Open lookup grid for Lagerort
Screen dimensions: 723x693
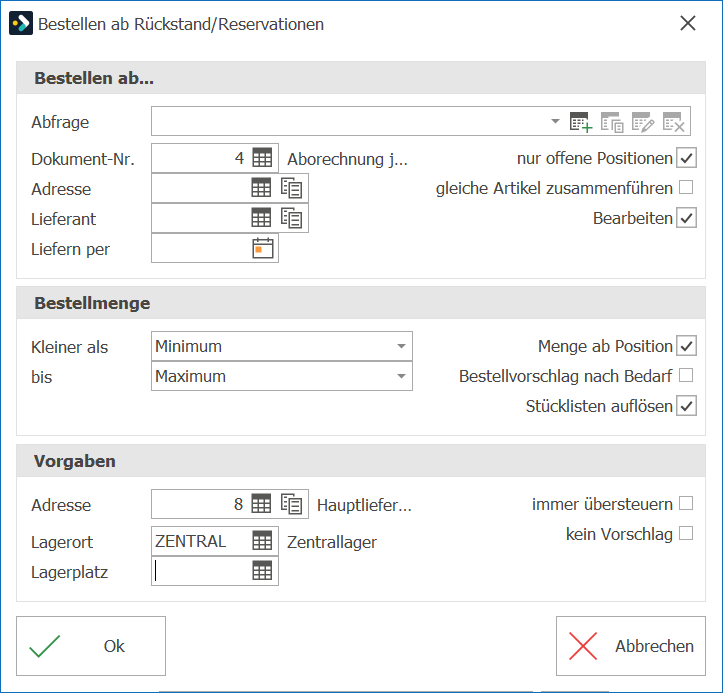262,540
